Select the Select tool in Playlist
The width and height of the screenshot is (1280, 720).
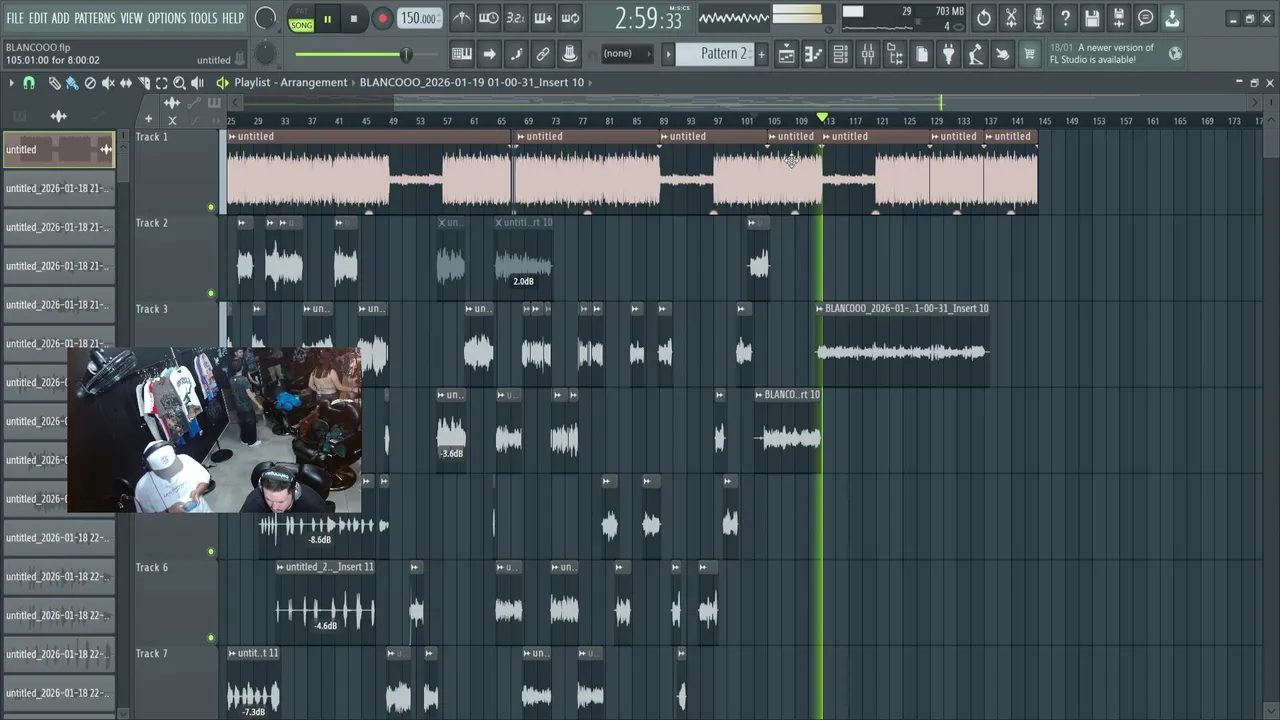161,83
